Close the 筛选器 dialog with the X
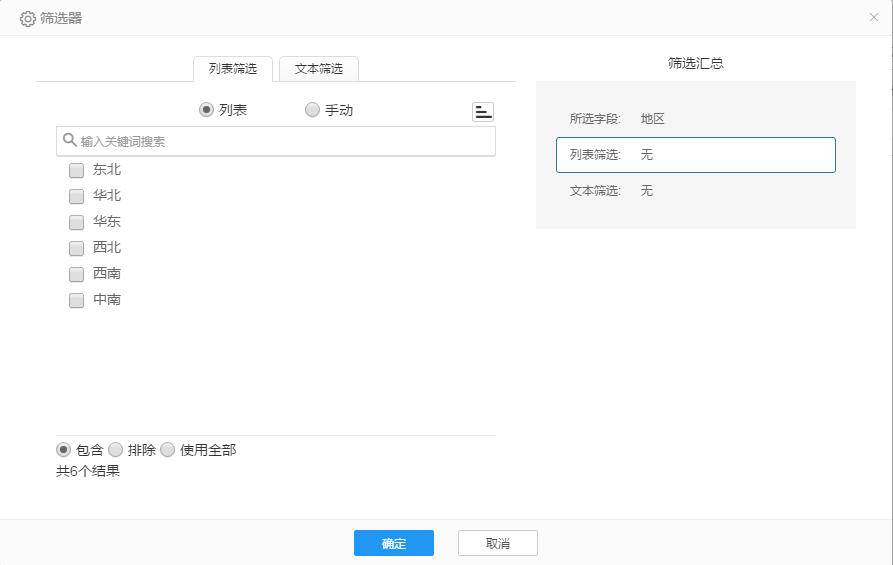Image resolution: width=893 pixels, height=565 pixels. (x=874, y=18)
